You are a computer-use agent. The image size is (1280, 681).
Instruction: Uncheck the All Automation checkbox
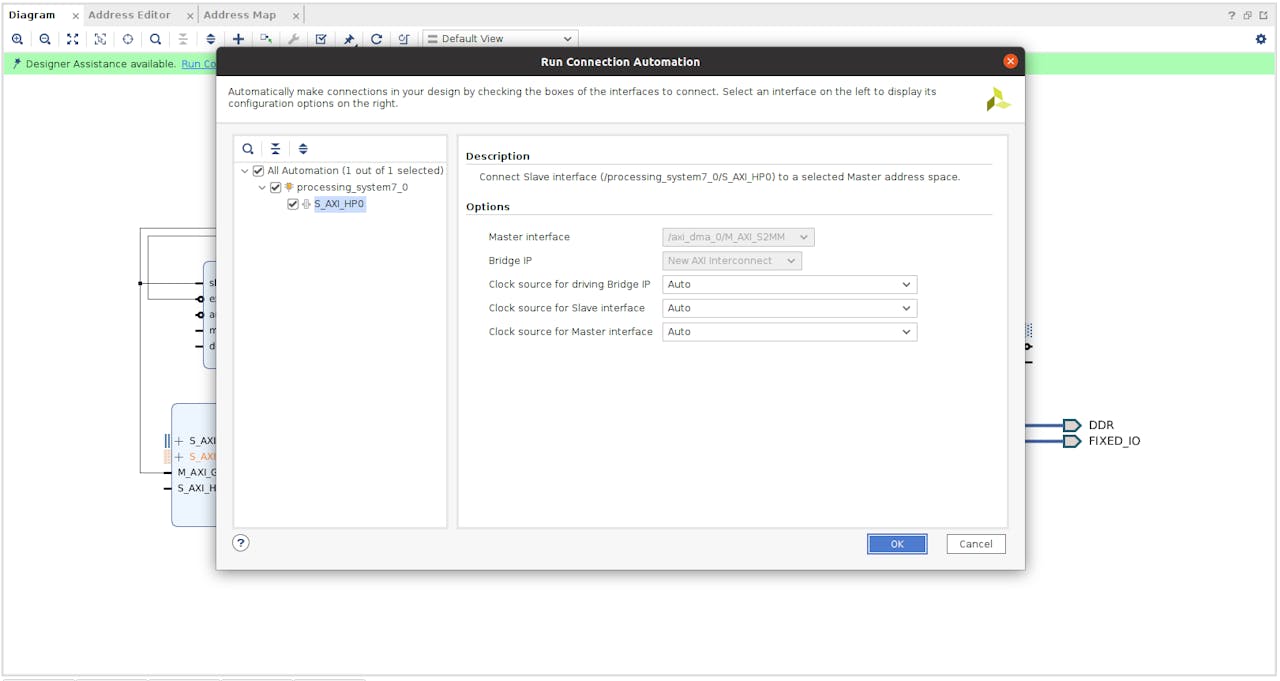click(259, 171)
